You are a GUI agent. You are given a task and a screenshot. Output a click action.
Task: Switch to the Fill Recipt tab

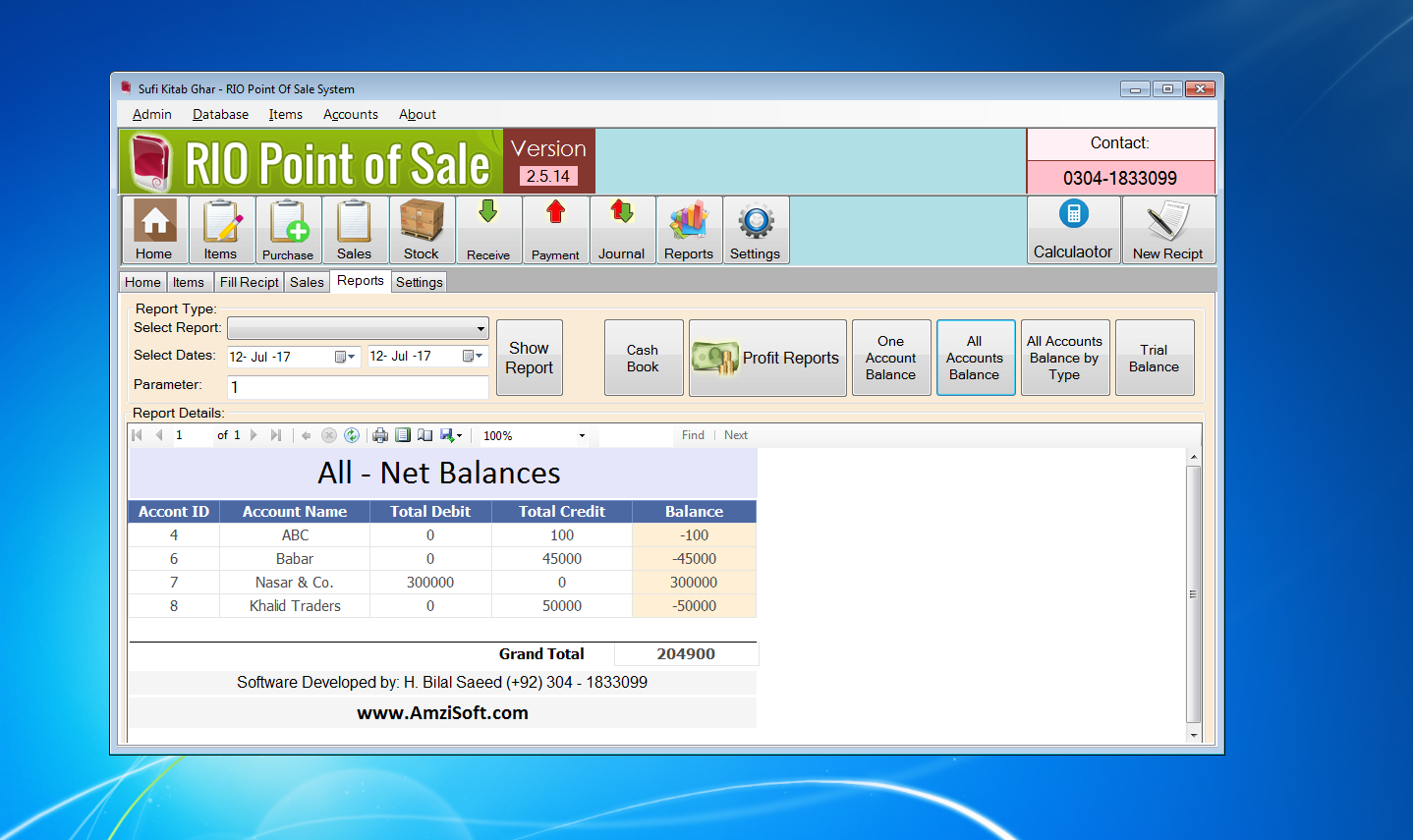coord(249,282)
